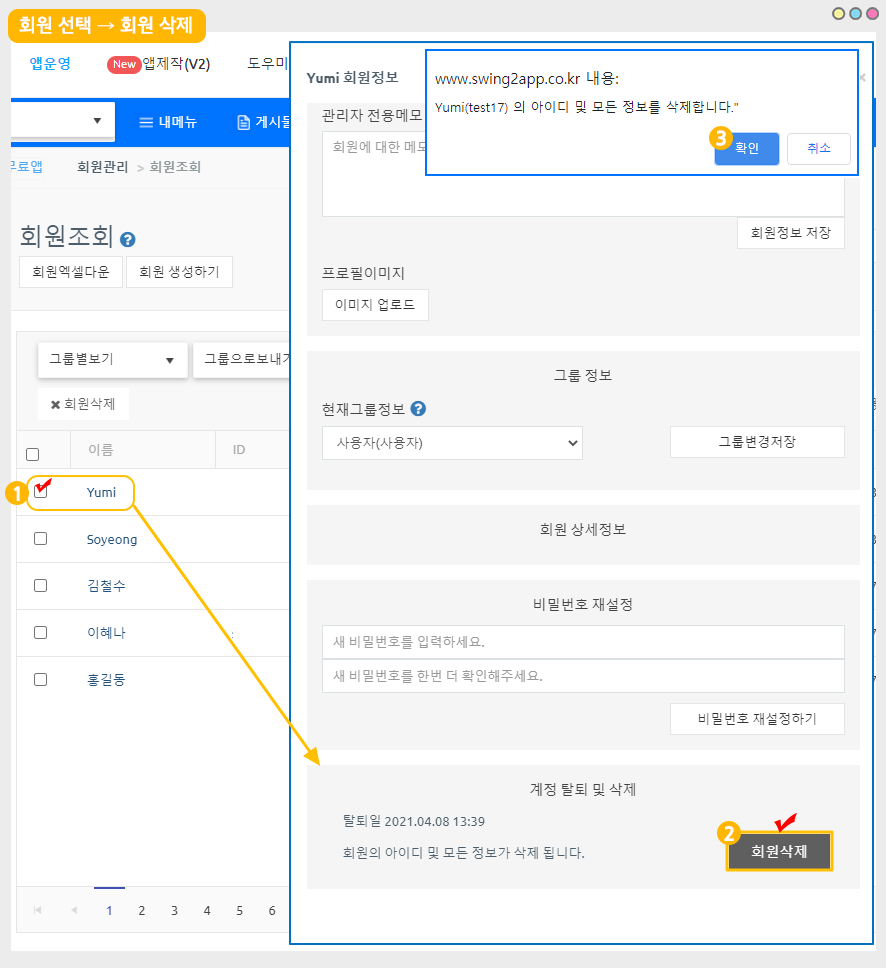The image size is (886, 968).
Task: Toggle the select-all checkbox in table header
Action: [x=32, y=453]
